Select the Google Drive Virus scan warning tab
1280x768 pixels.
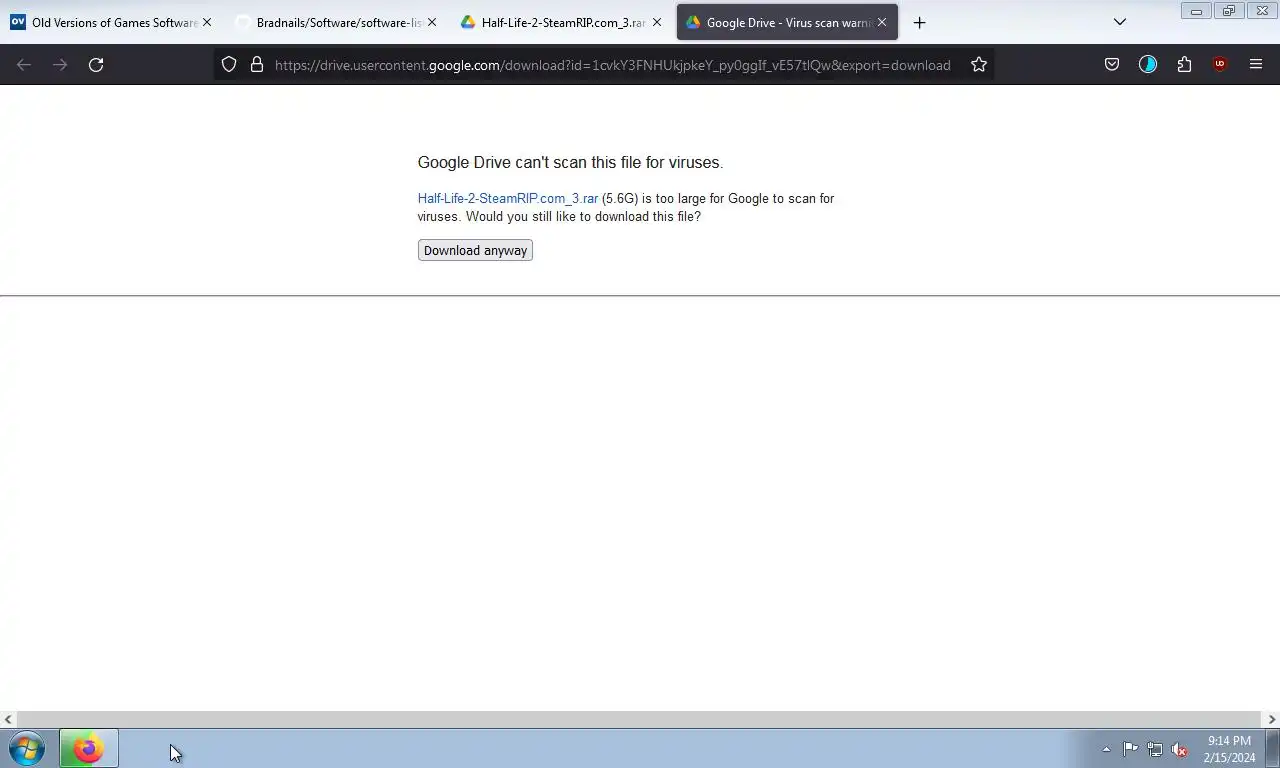pyautogui.click(x=787, y=22)
